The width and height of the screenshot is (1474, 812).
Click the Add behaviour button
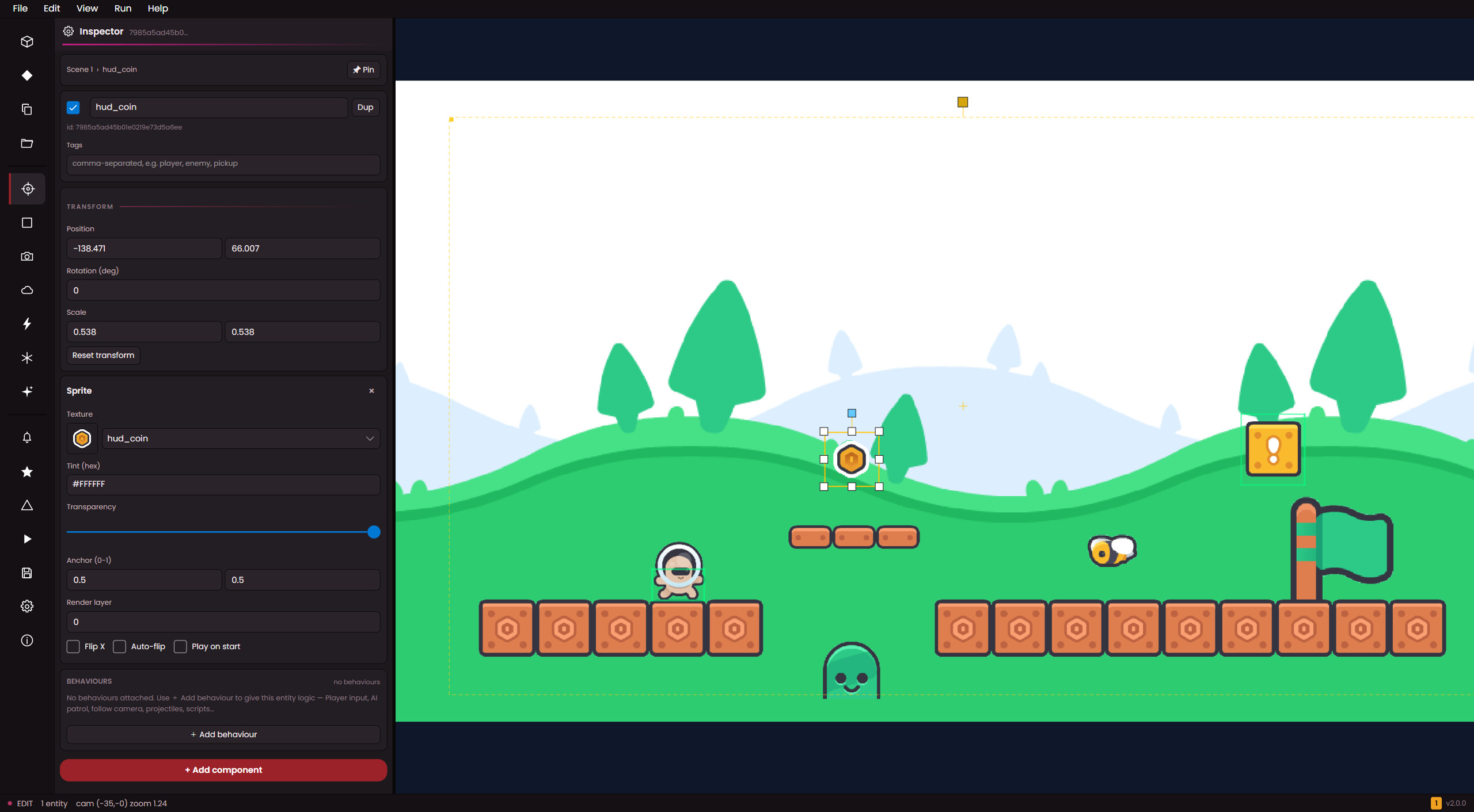tap(223, 734)
